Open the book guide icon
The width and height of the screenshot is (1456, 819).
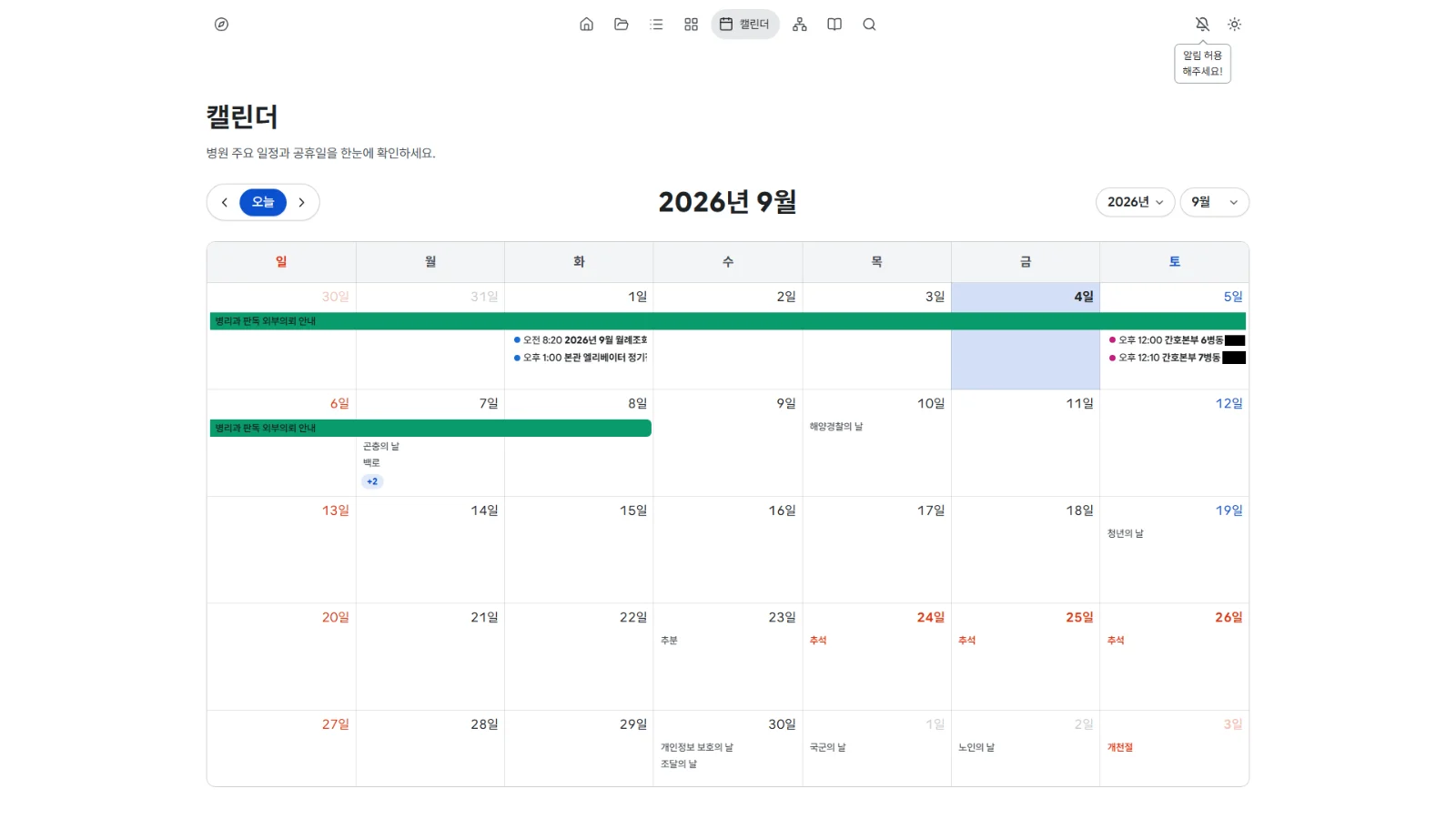(x=834, y=25)
